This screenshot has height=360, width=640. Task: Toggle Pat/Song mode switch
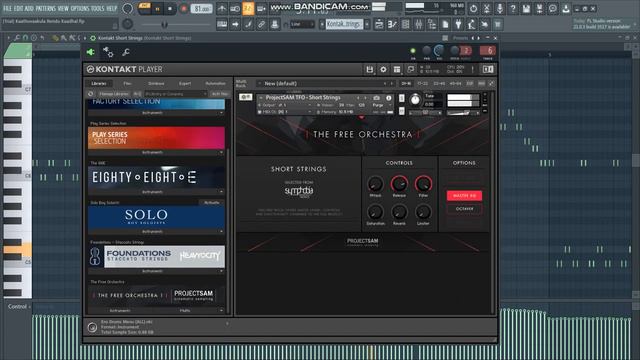click(144, 9)
